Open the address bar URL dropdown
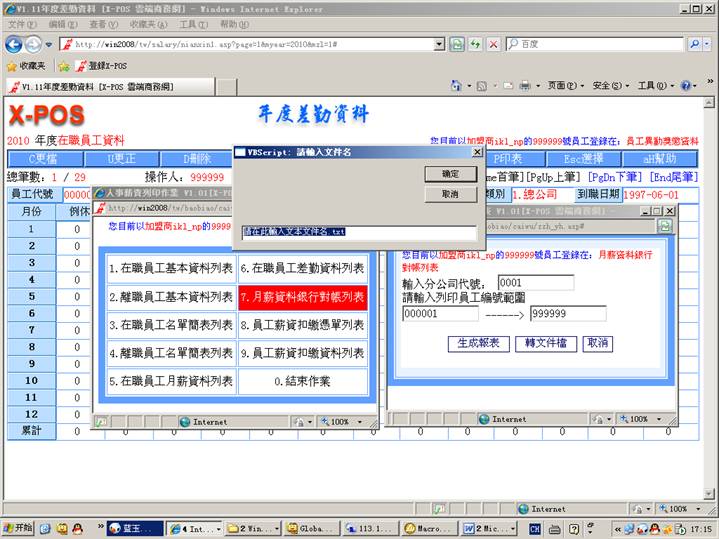Viewport: 719px width, 539px height. click(438, 44)
